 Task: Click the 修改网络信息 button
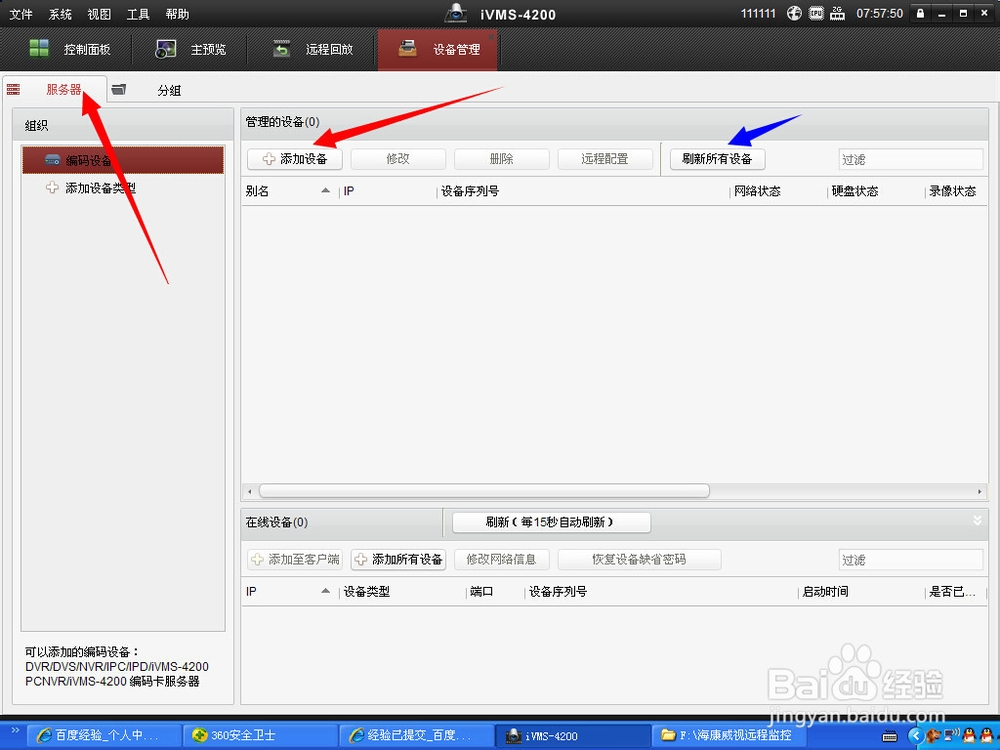pos(501,559)
